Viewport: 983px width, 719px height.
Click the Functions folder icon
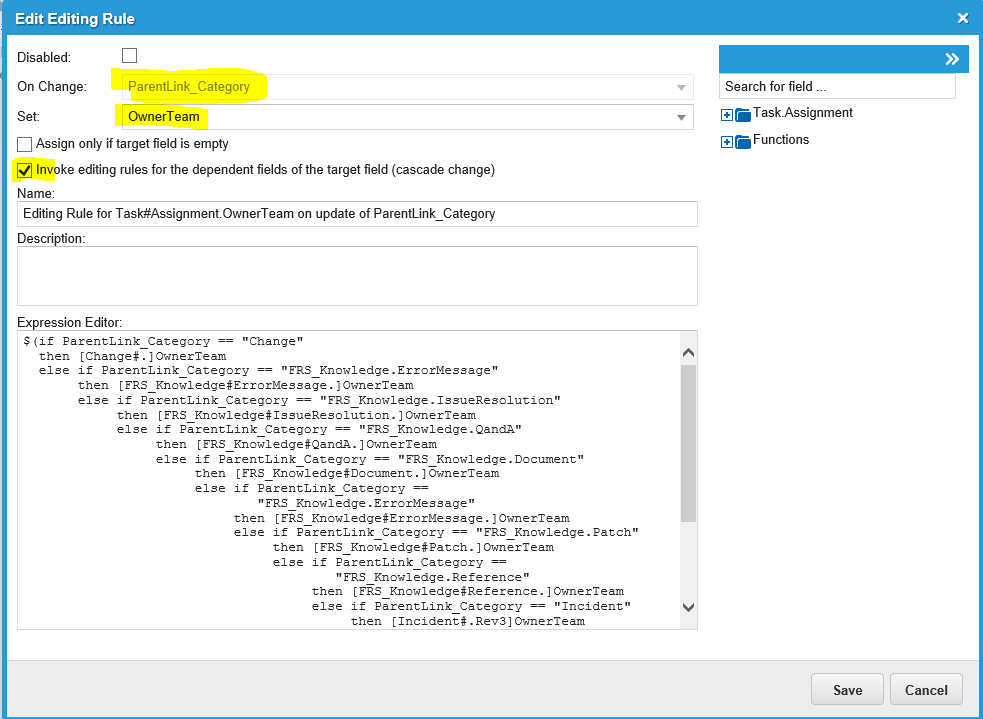[x=742, y=141]
